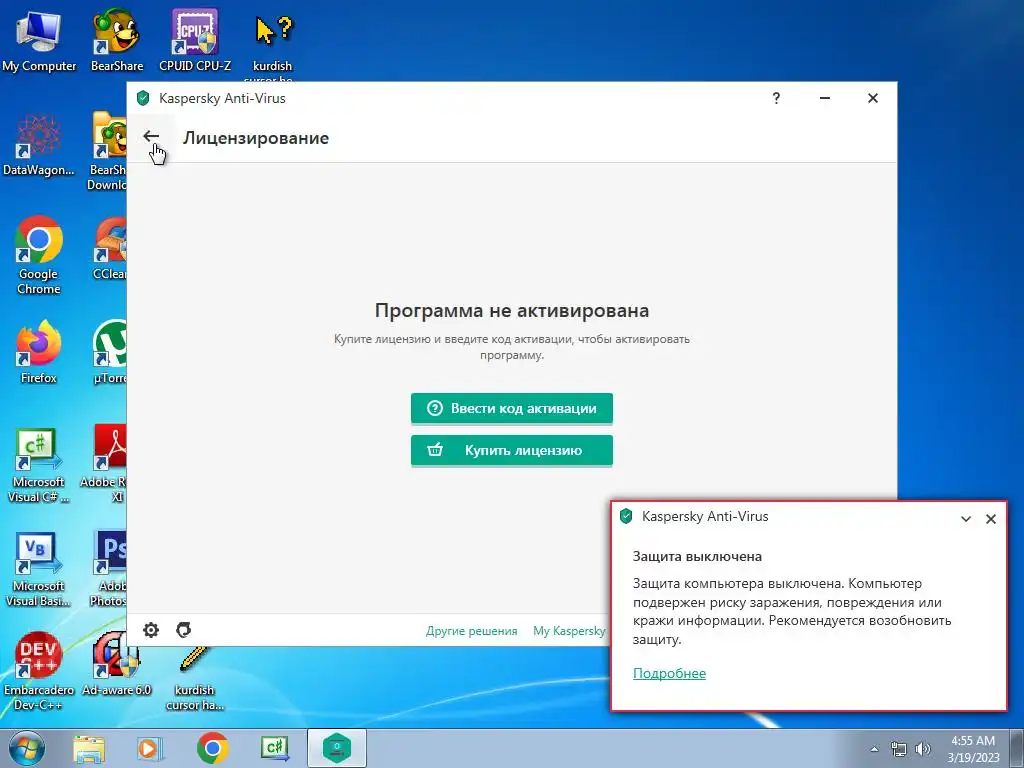Viewport: 1024px width, 768px height.
Task: Open network icon in system tray
Action: (899, 749)
